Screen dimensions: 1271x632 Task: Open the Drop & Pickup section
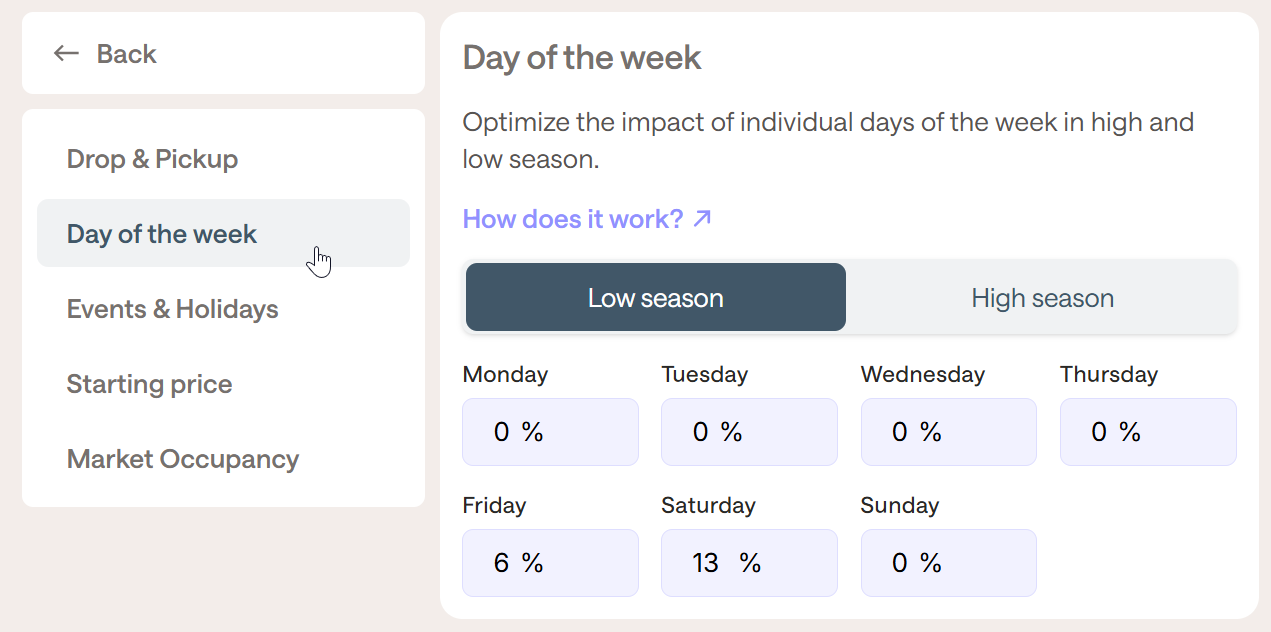click(152, 159)
